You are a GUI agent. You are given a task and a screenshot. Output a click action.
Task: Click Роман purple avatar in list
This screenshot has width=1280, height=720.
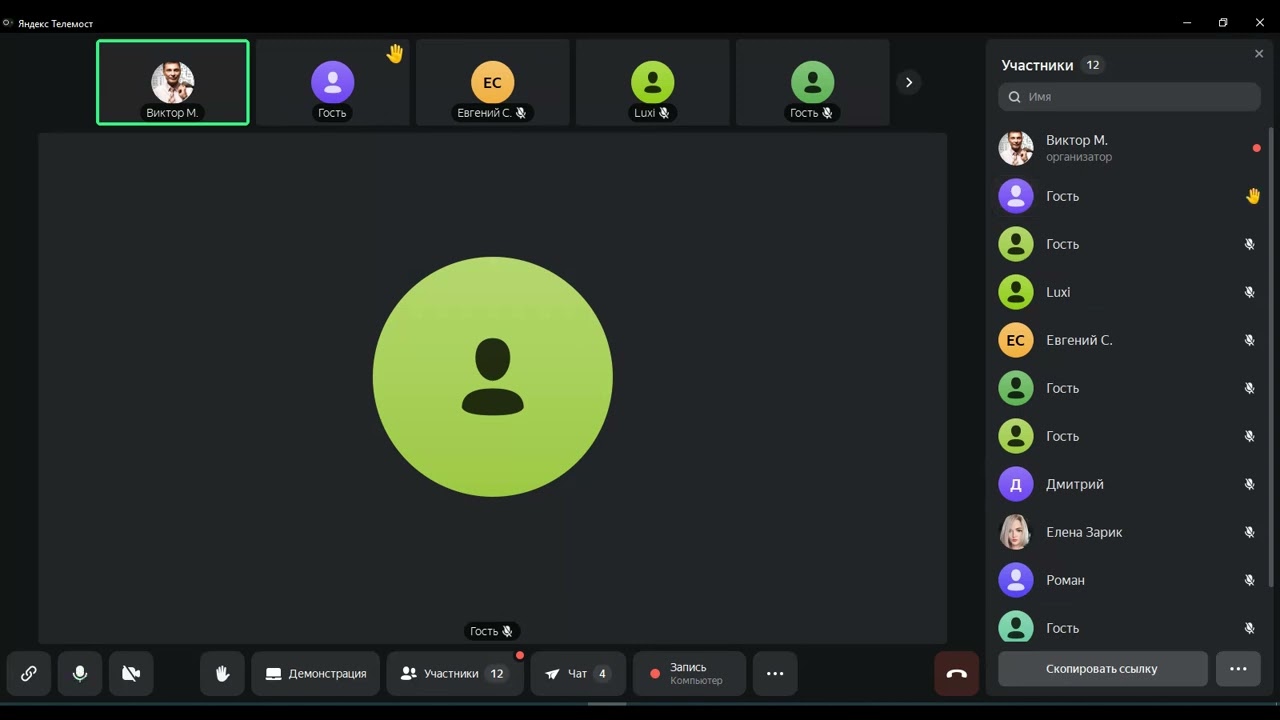coord(1016,580)
